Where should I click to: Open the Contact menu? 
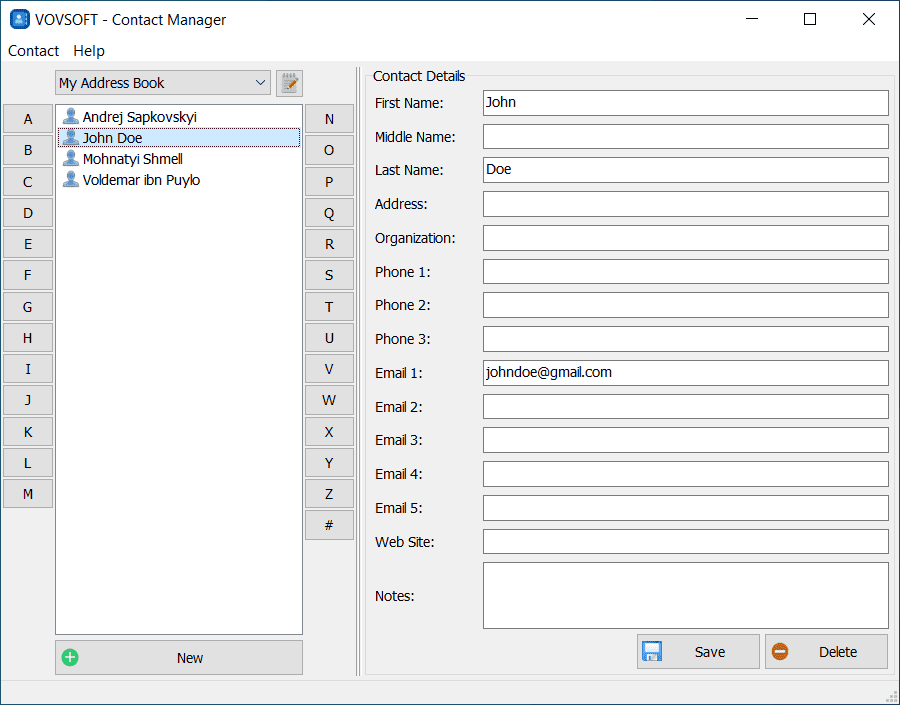pyautogui.click(x=33, y=51)
